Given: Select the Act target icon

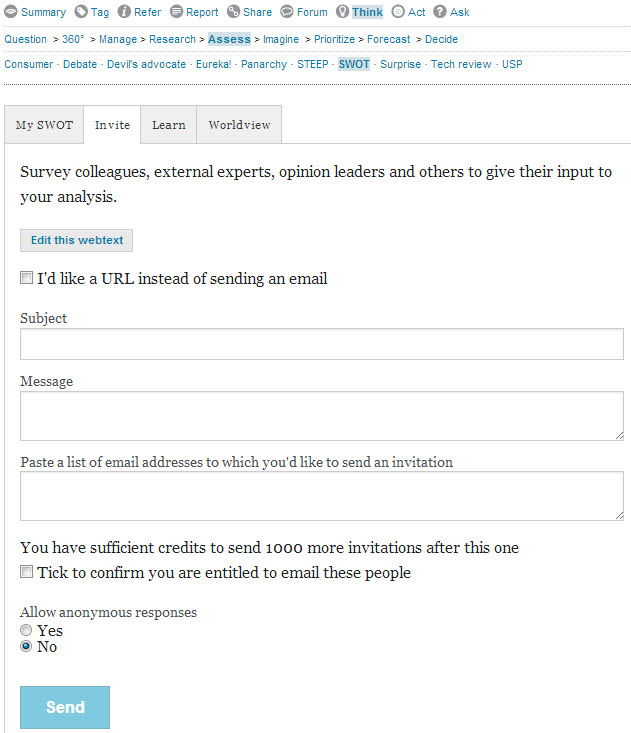Looking at the screenshot, I should click(398, 12).
